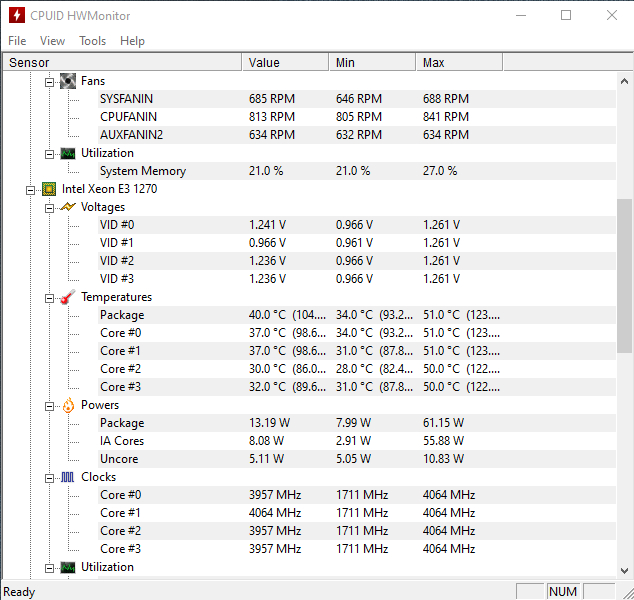
Task: Select Core #2 under Temperatures
Action: [x=357, y=369]
